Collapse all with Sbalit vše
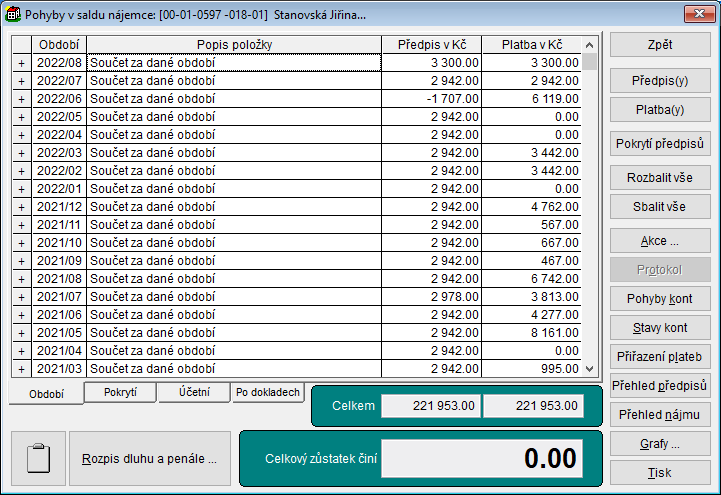 [660, 207]
